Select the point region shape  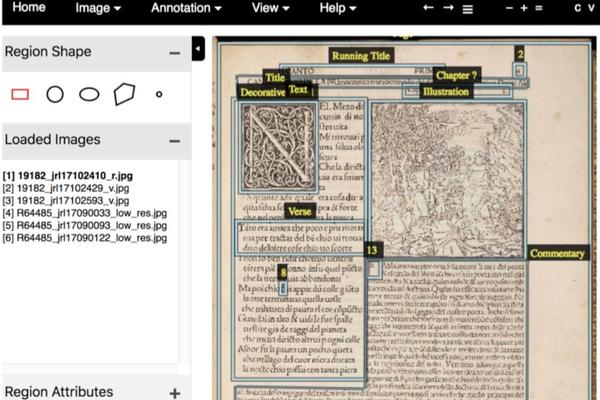(159, 94)
